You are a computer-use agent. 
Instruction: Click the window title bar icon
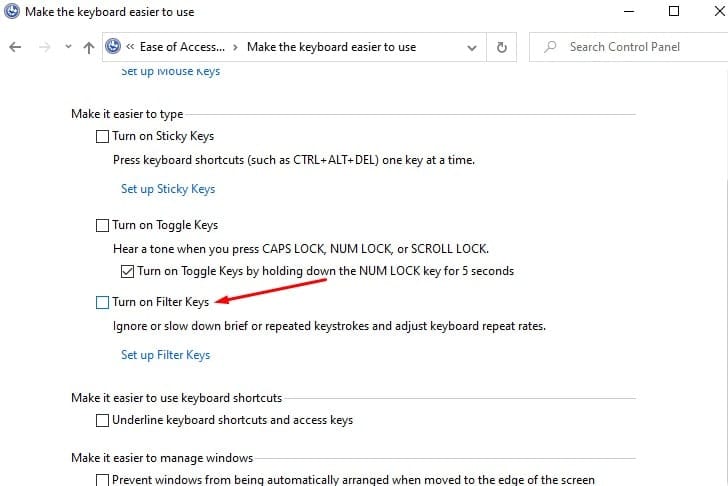[12, 11]
